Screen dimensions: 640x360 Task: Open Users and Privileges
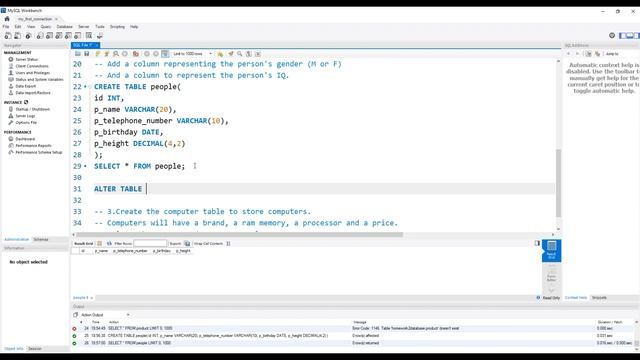33,73
